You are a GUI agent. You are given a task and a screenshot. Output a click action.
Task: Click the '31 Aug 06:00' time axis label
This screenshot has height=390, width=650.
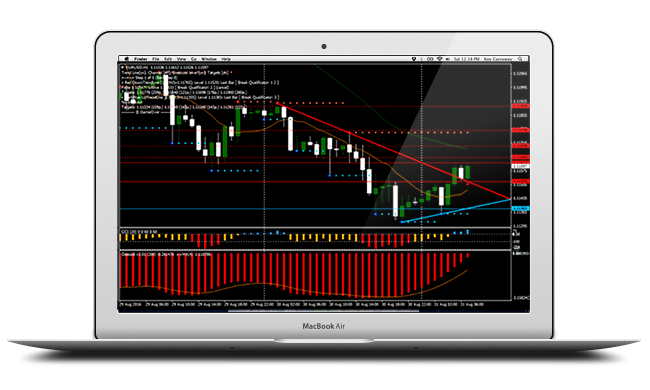tap(472, 304)
